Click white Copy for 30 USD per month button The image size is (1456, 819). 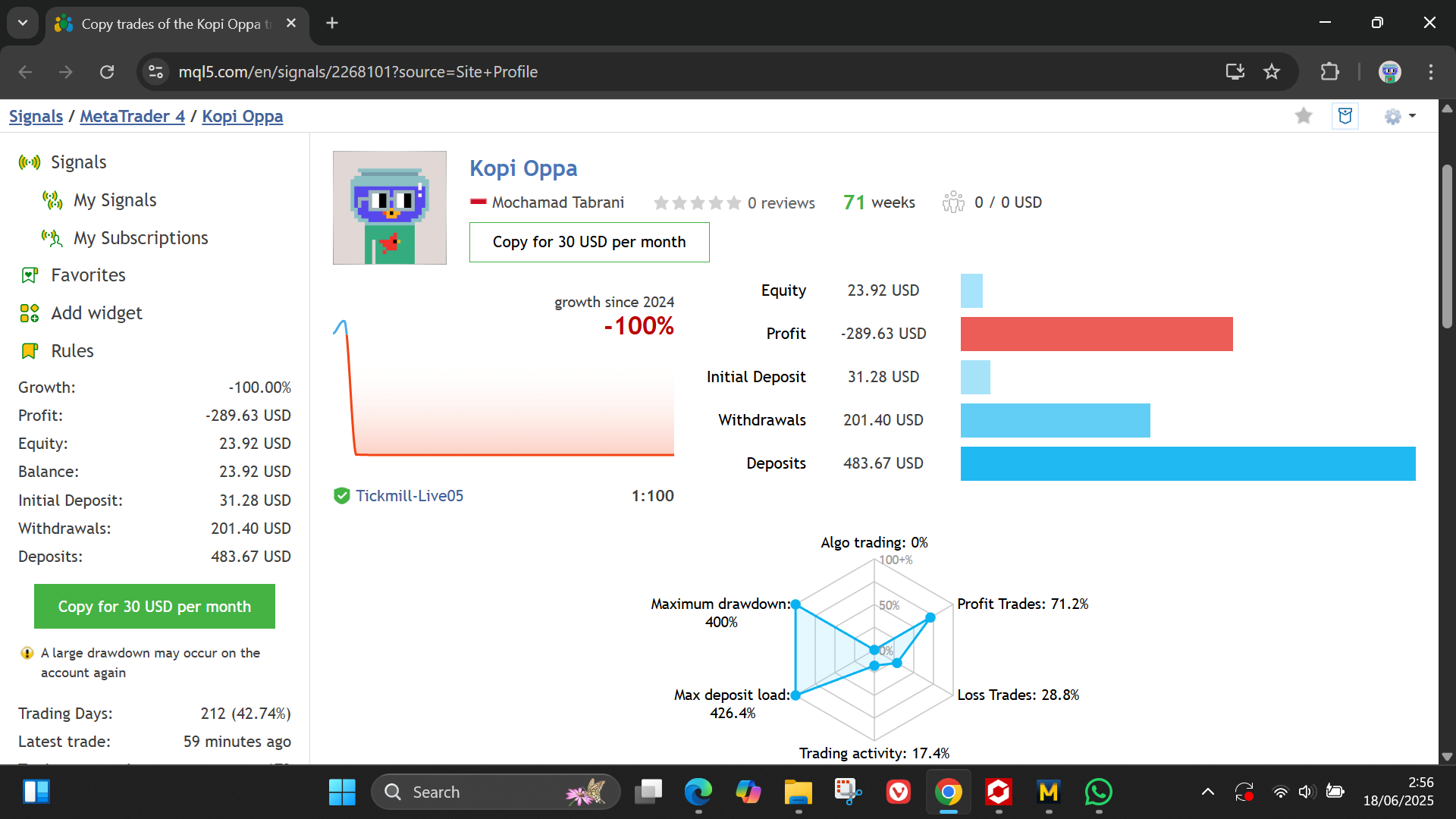pyautogui.click(x=589, y=242)
